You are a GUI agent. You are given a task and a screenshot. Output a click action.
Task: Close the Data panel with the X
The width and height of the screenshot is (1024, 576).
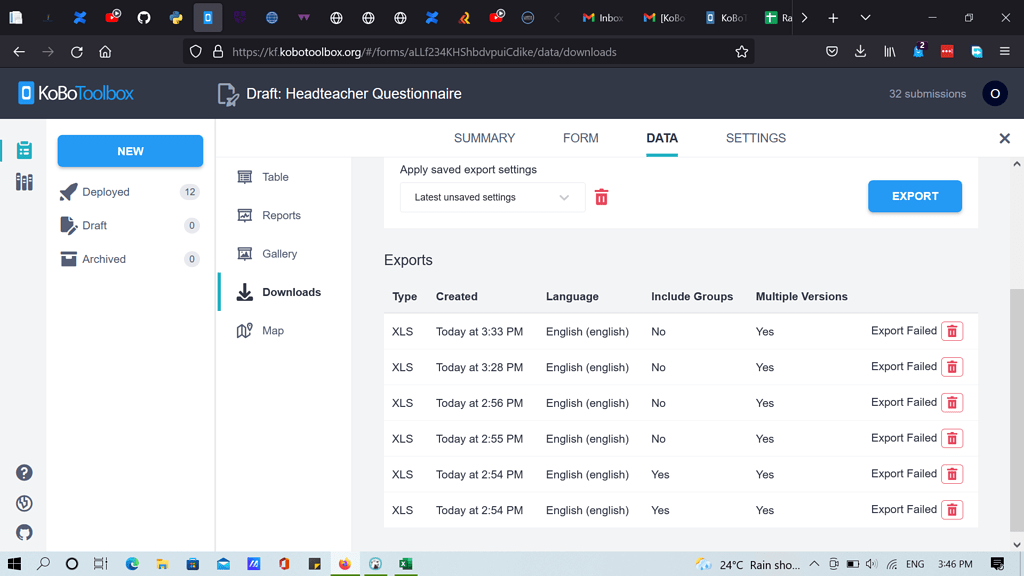1004,138
